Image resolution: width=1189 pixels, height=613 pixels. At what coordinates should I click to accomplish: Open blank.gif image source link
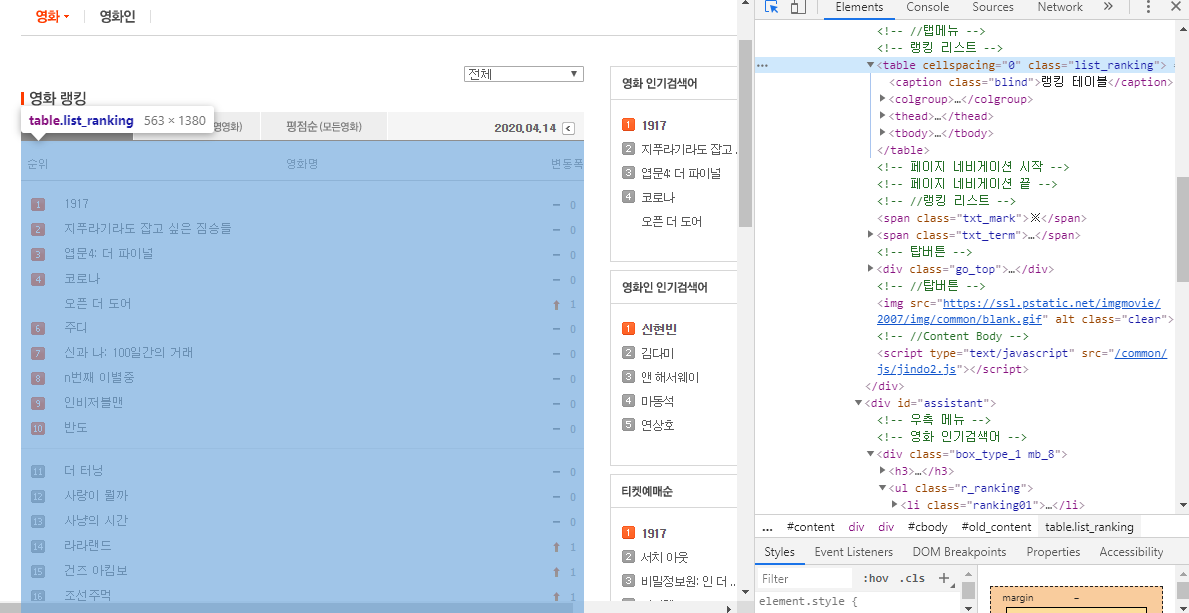[x=1018, y=311]
